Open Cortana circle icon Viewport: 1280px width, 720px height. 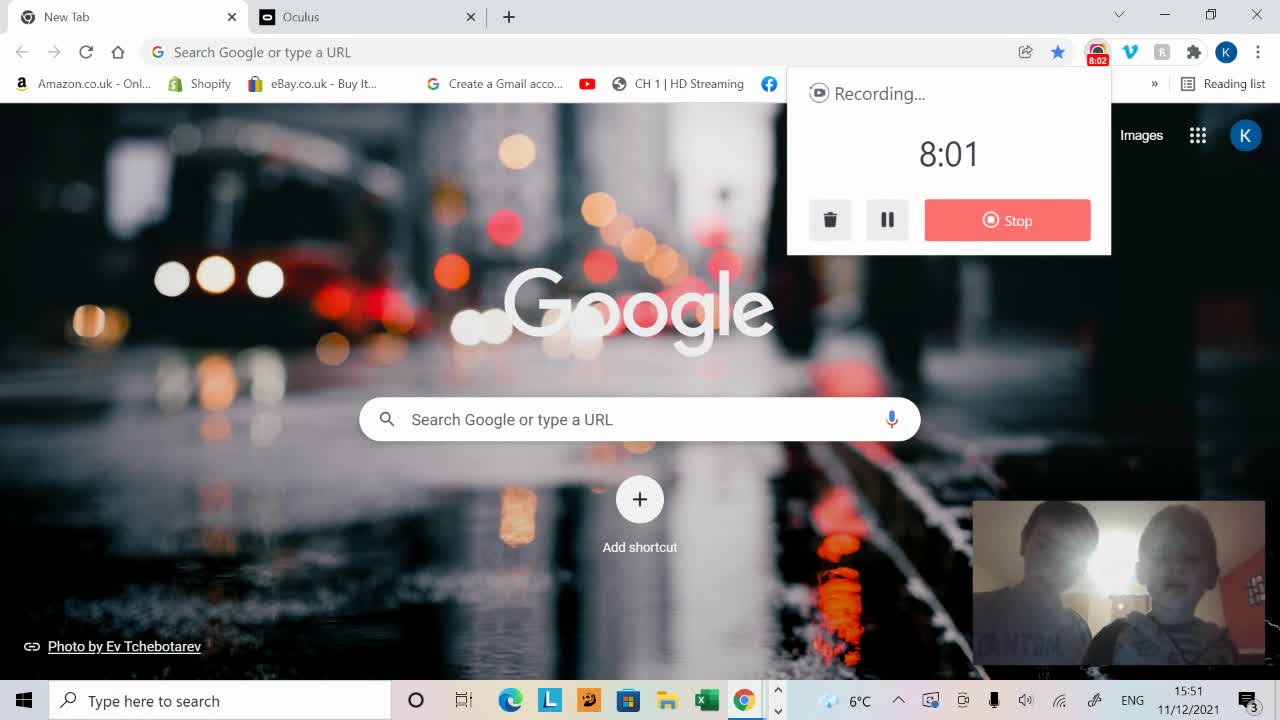click(416, 701)
